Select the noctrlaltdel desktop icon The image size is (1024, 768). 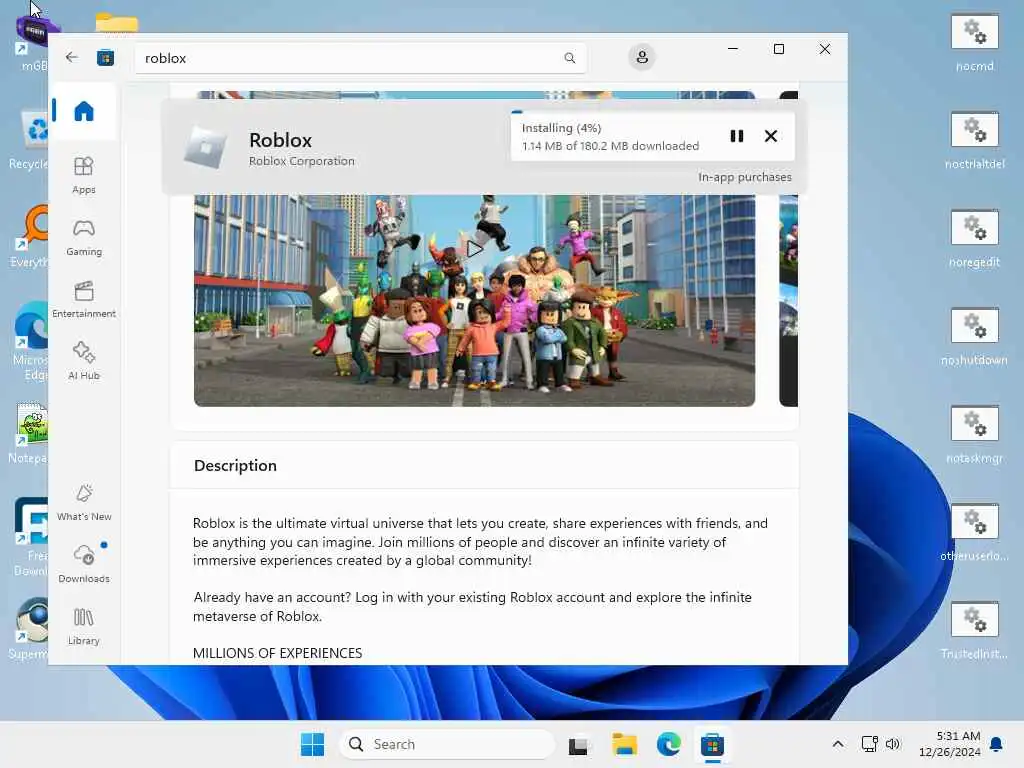click(x=974, y=140)
